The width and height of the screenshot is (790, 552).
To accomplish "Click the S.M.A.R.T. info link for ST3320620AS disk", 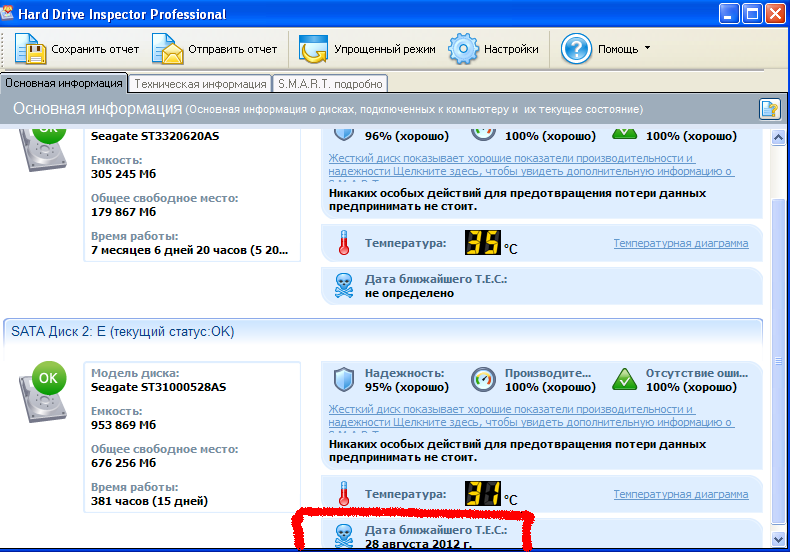I will (531, 166).
